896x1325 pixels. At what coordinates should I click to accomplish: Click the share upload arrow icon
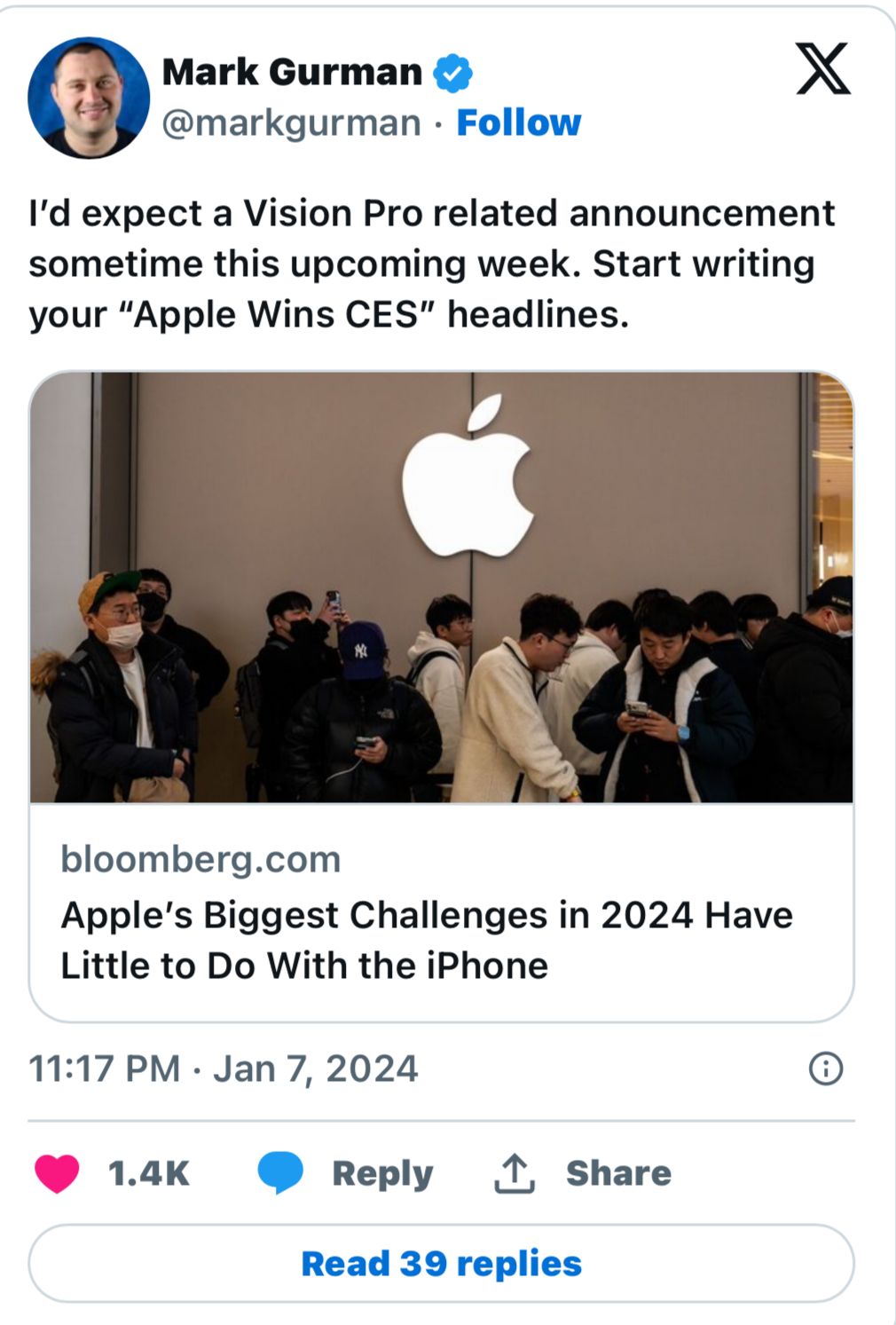515,1173
